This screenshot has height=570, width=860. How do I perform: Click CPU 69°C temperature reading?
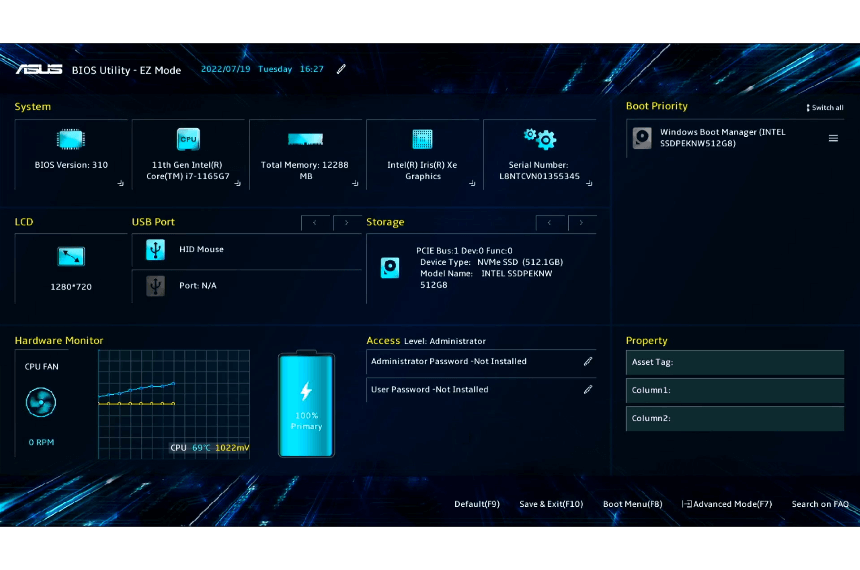pyautogui.click(x=190, y=448)
